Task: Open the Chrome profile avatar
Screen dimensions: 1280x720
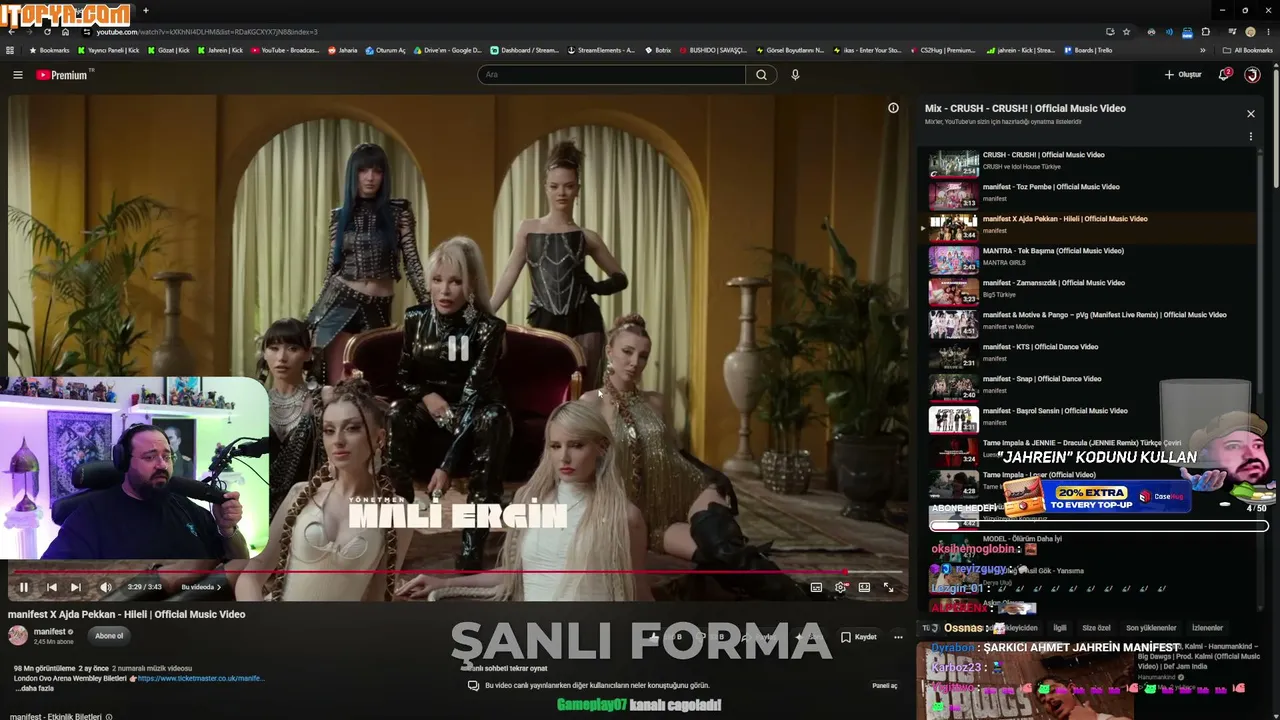Action: coord(1250,32)
